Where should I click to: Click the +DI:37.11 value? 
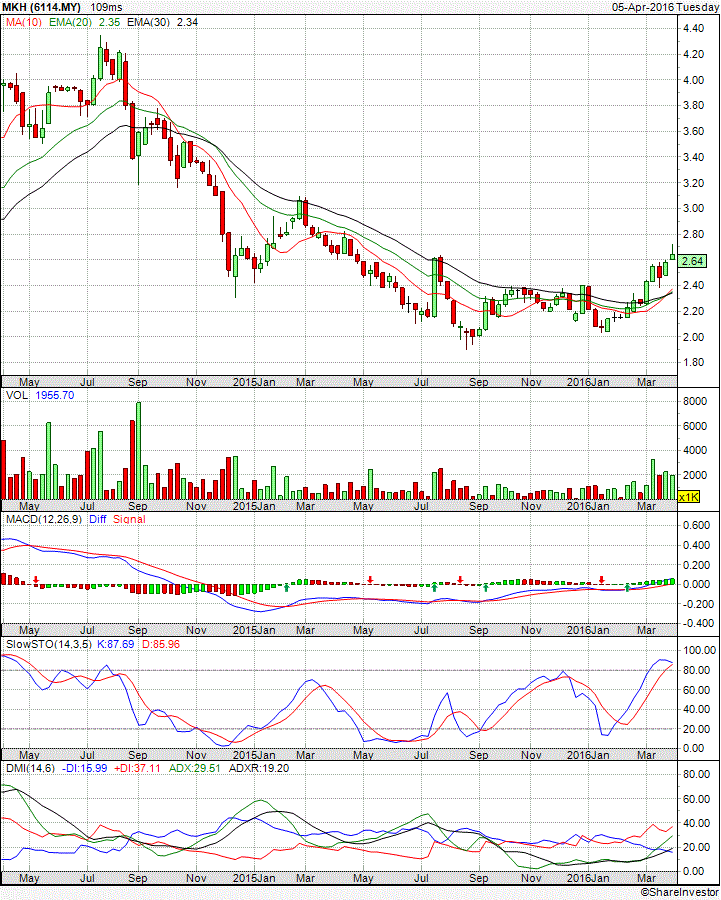tap(137, 769)
